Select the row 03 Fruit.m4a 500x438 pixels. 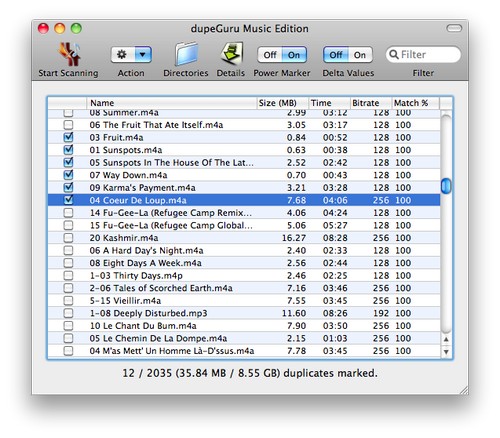click(244, 137)
